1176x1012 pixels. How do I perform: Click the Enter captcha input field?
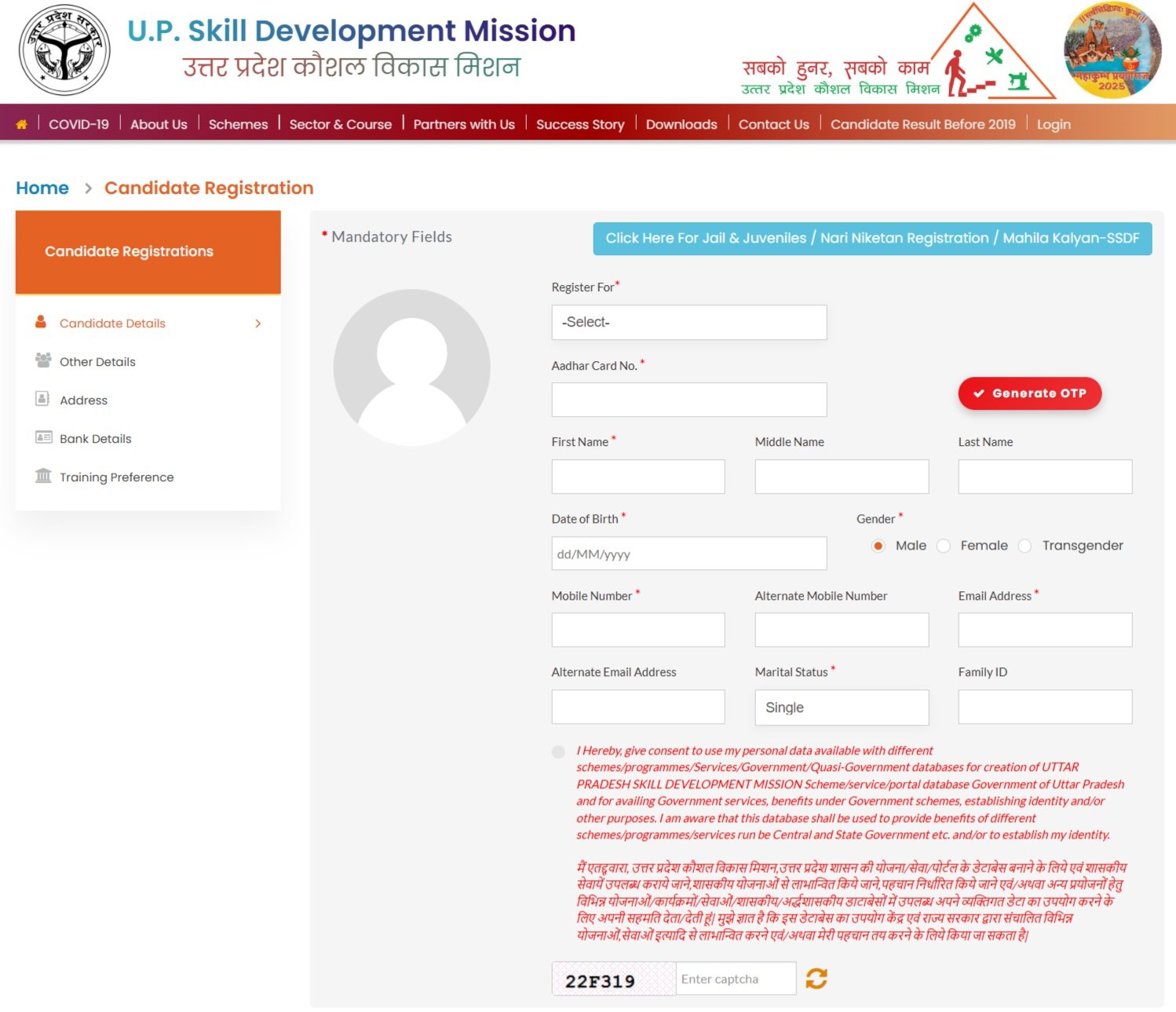pyautogui.click(x=736, y=978)
